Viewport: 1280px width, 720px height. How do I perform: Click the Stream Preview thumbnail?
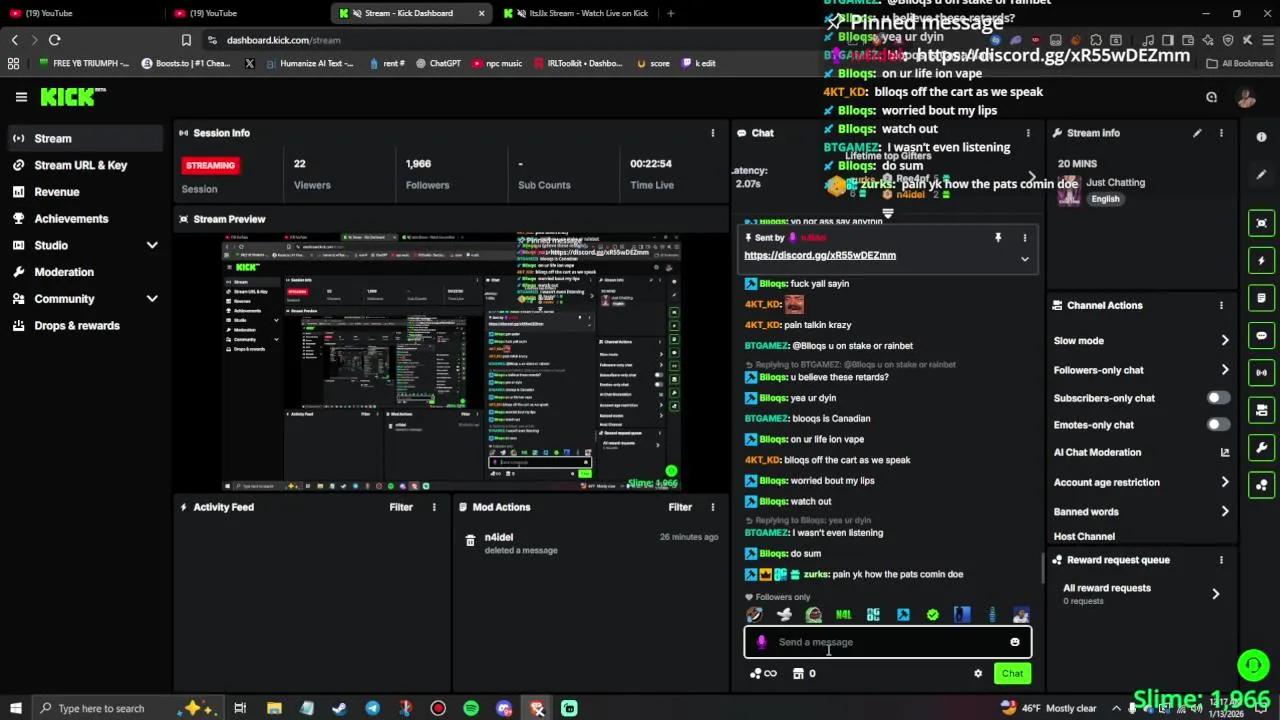coord(451,362)
